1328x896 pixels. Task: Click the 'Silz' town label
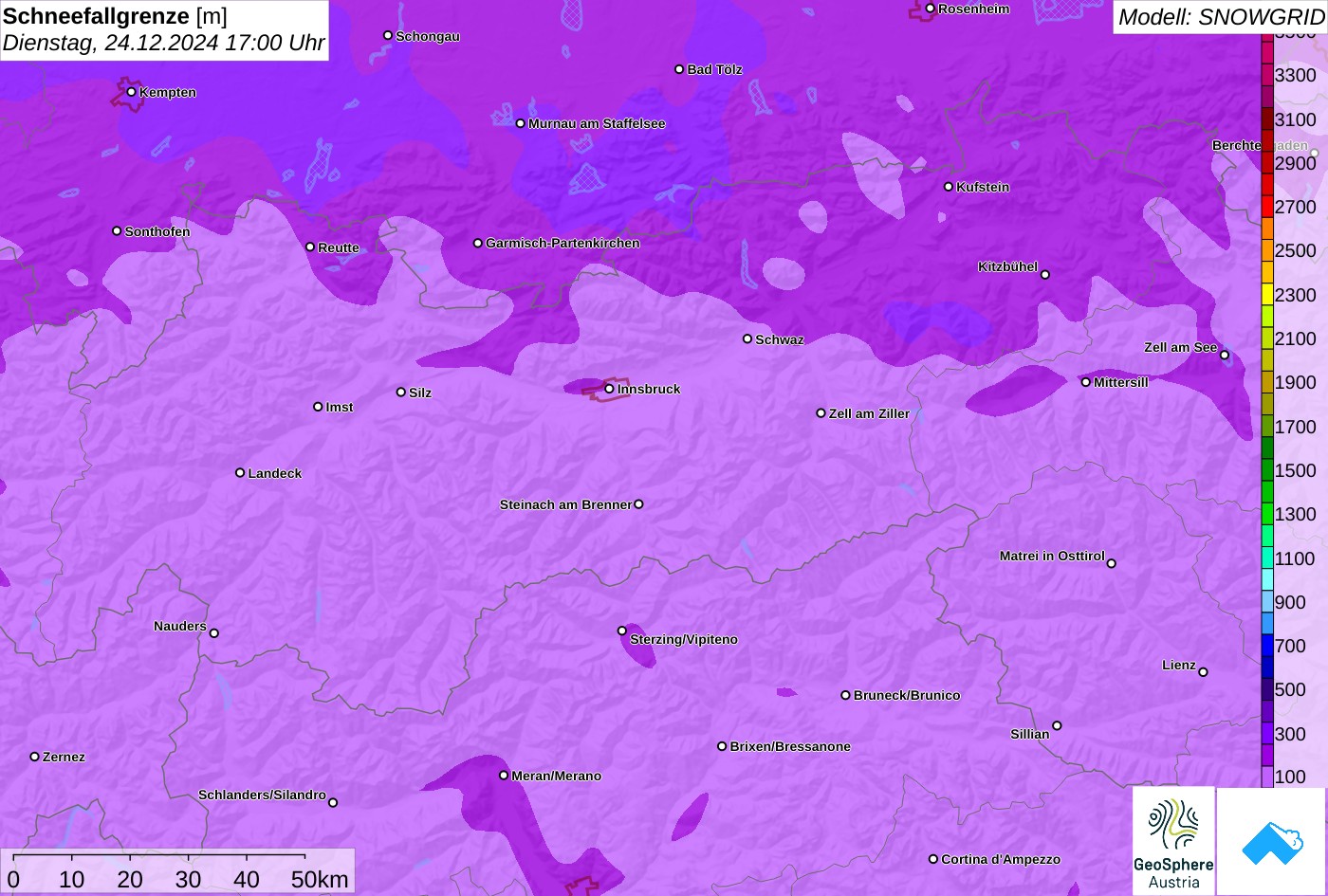point(420,393)
